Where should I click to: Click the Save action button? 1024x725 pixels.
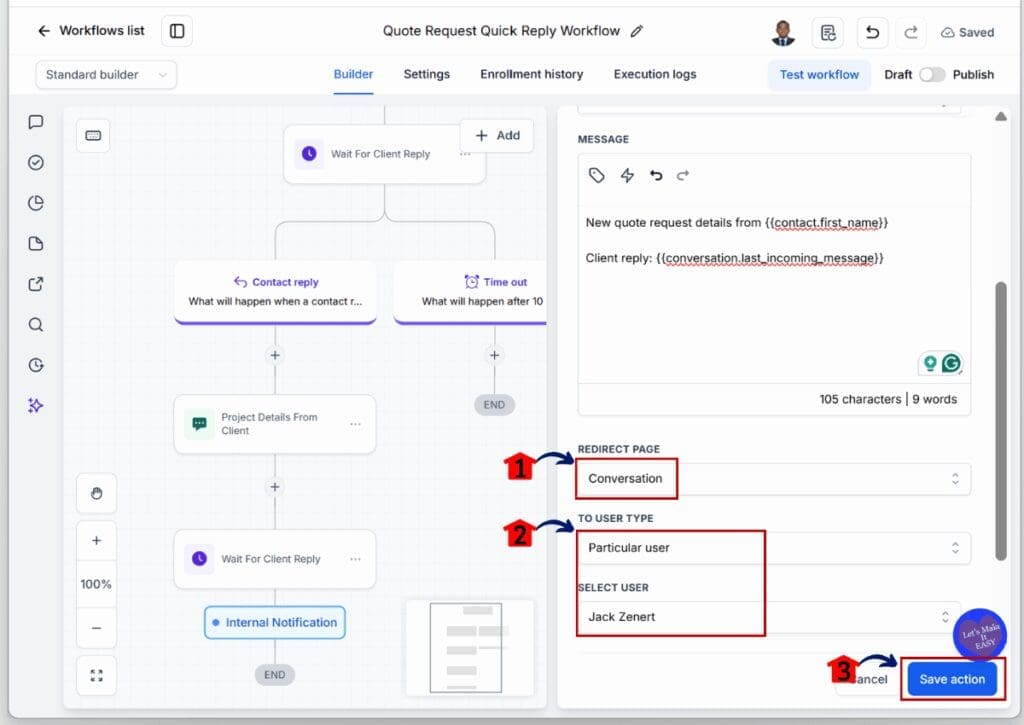coord(952,679)
